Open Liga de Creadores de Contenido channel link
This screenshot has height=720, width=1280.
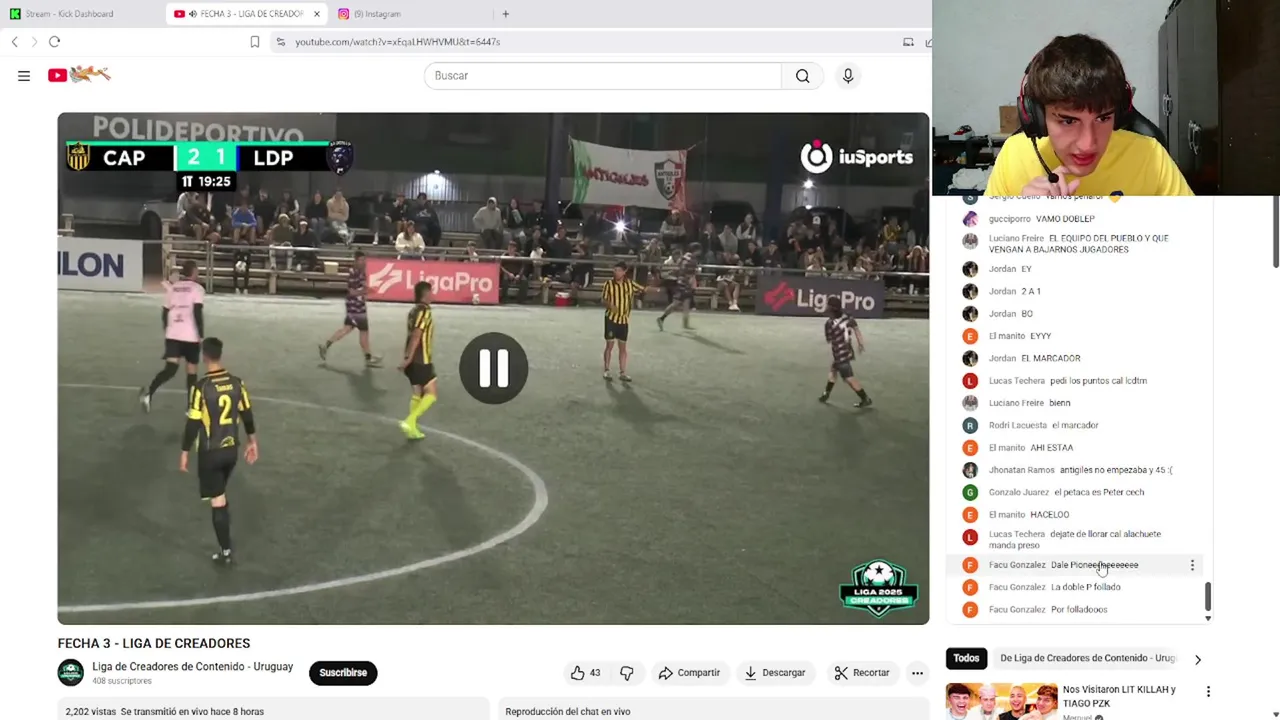[193, 667]
